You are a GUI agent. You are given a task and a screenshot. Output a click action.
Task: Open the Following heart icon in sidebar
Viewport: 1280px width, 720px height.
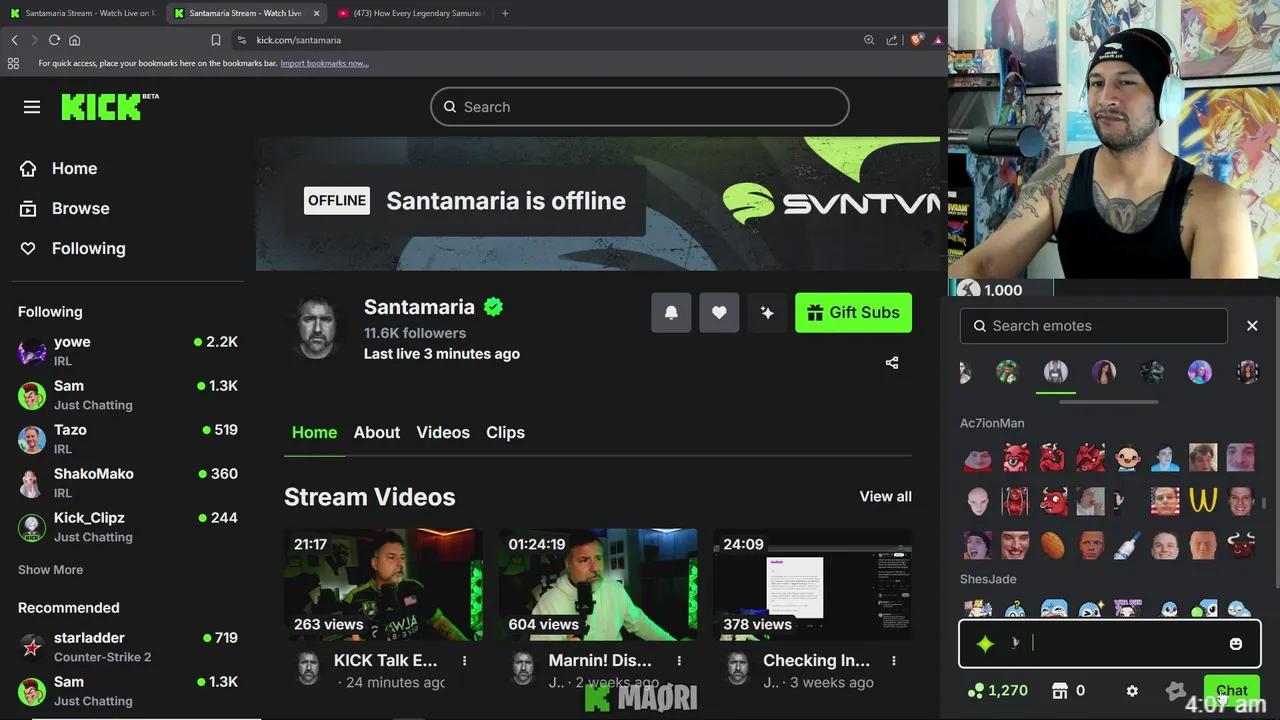click(x=28, y=248)
